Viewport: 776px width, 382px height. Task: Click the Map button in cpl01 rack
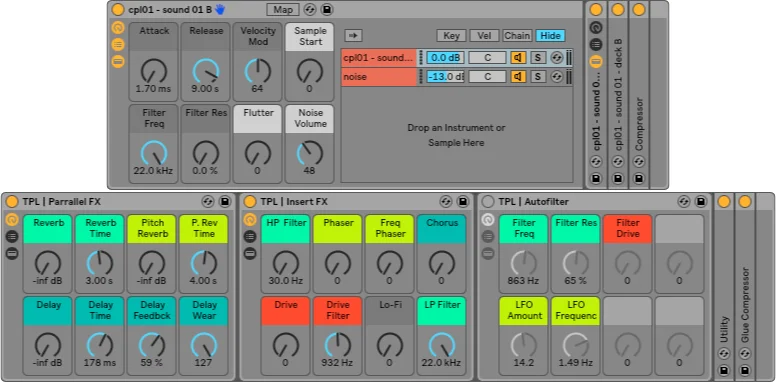(x=283, y=9)
